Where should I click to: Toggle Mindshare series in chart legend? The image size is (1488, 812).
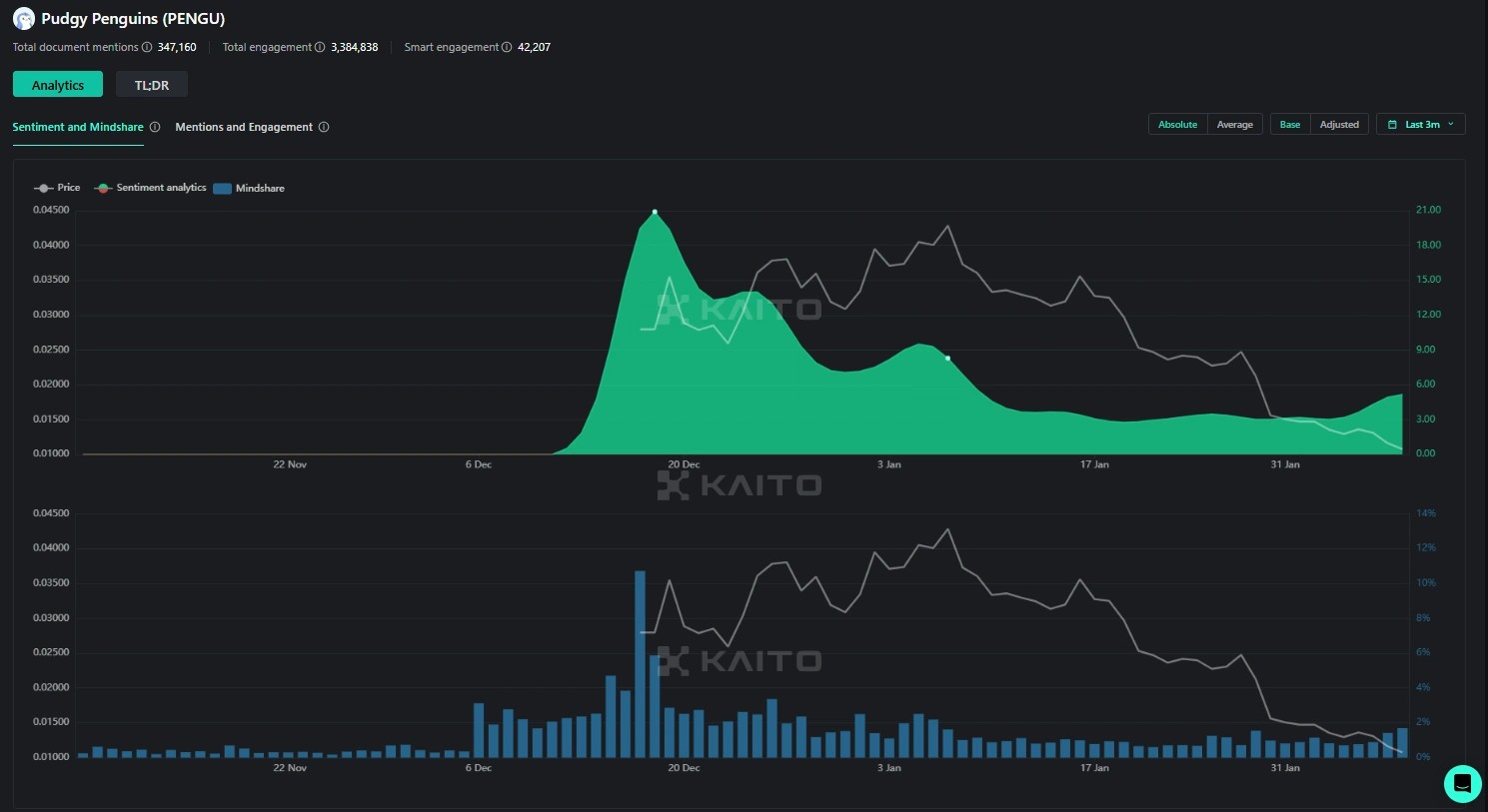click(249, 188)
